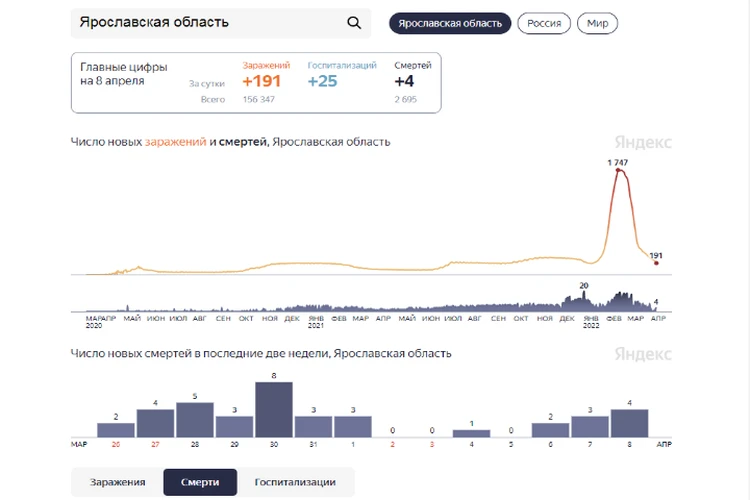Click the April 8 bar with value 4

[630, 423]
